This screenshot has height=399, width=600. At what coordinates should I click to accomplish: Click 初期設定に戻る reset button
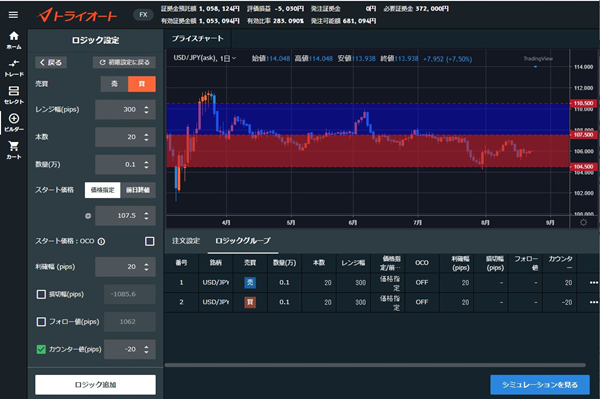(x=124, y=62)
